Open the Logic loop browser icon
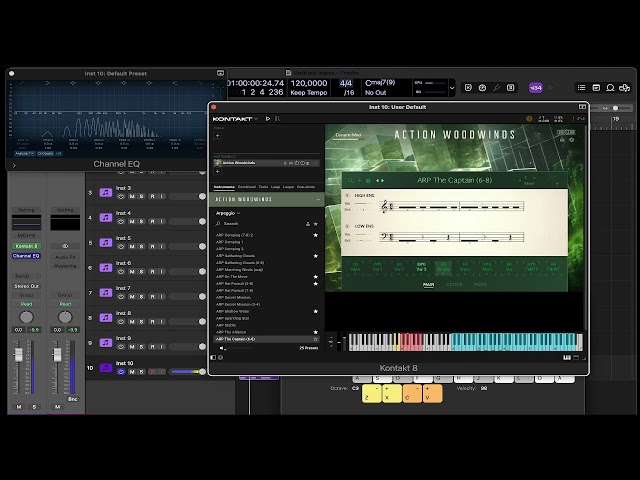Image resolution: width=640 pixels, height=480 pixels. (x=610, y=88)
